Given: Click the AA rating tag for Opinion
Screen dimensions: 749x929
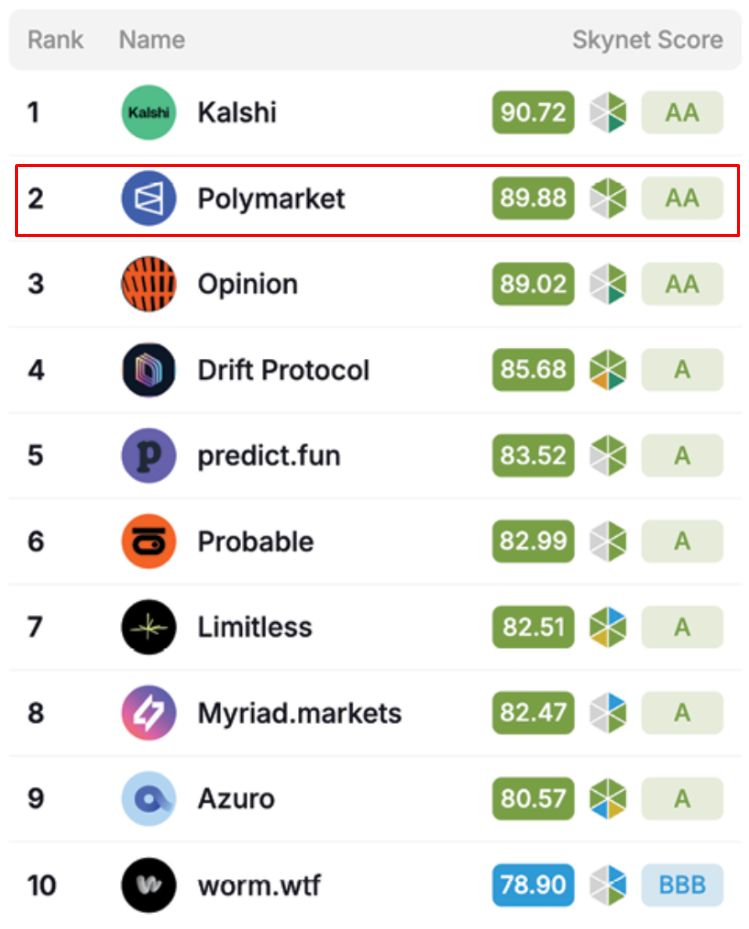Looking at the screenshot, I should coord(682,284).
